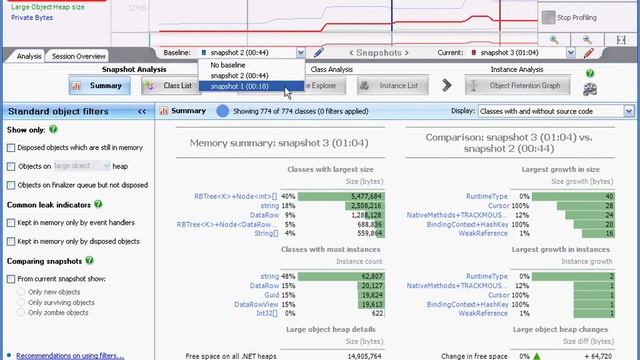Click DataRowView class link
640x360 pixels.
click(256, 304)
